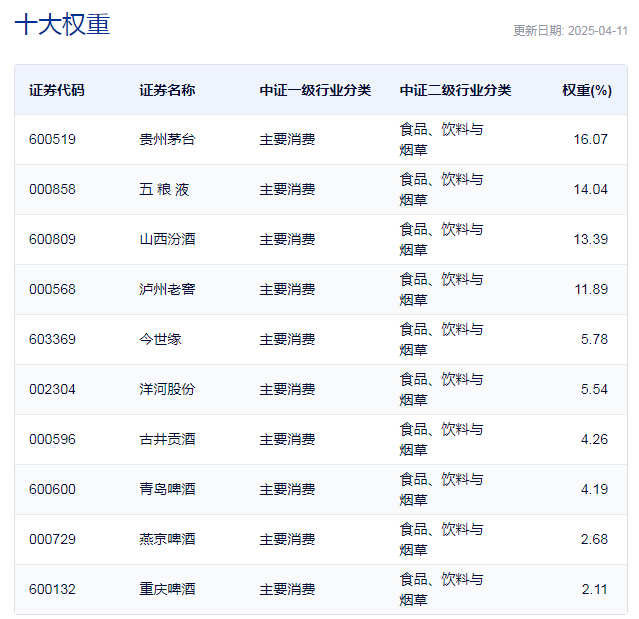The width and height of the screenshot is (639, 619).
Task: Select weight value 13.39
Action: [591, 239]
